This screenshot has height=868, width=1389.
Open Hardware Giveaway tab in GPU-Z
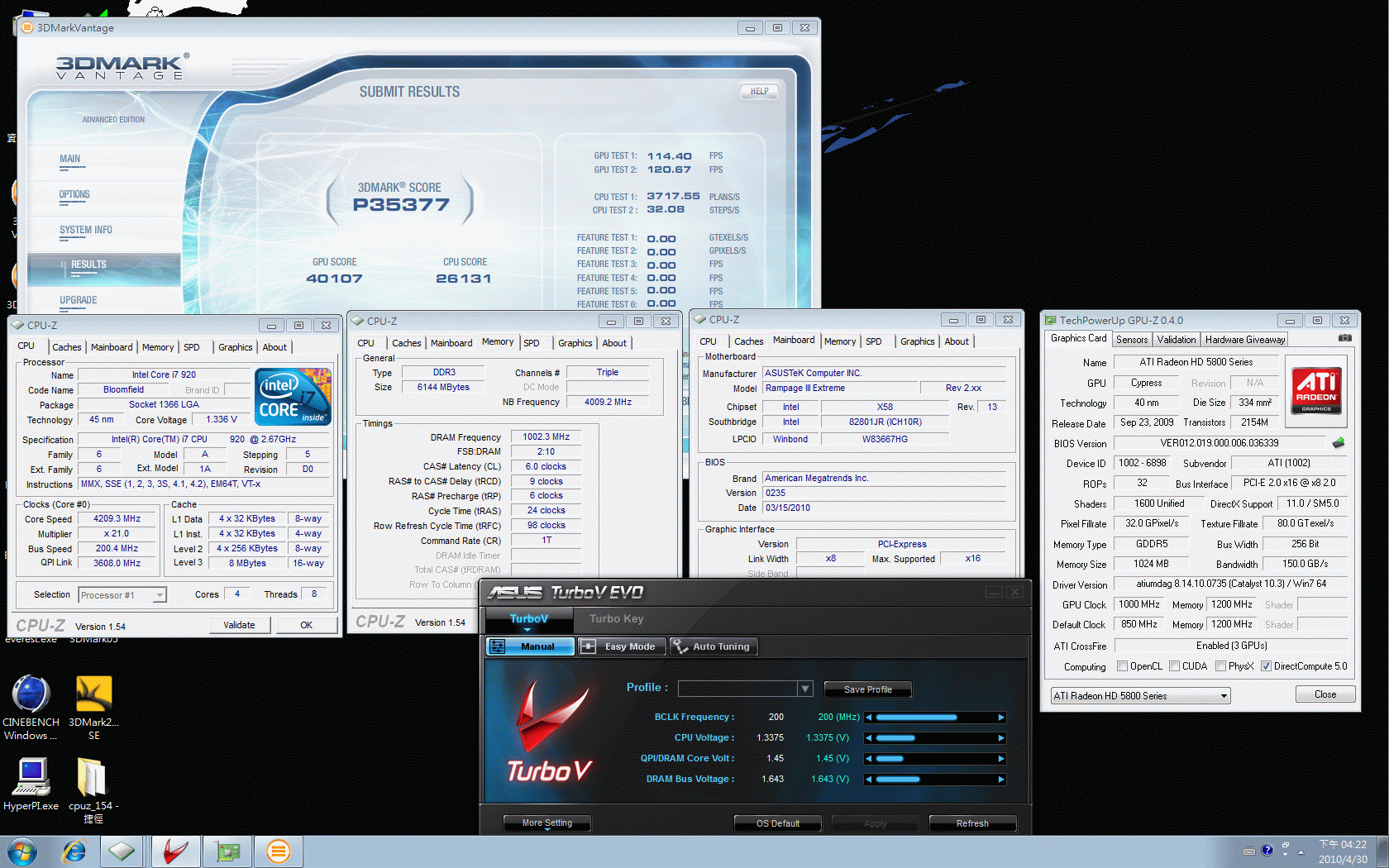point(1245,340)
